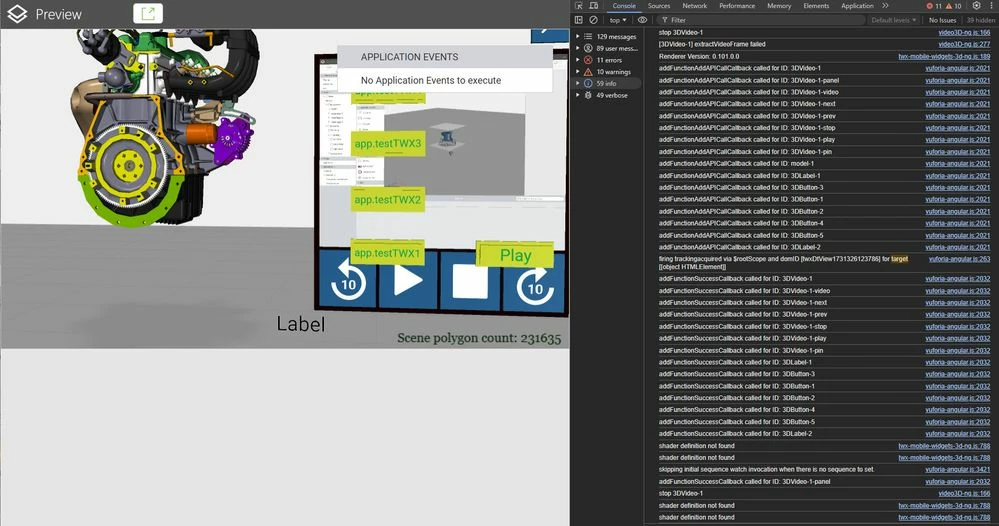999x526 pixels.
Task: Switch to the Elements tab
Action: pos(816,6)
